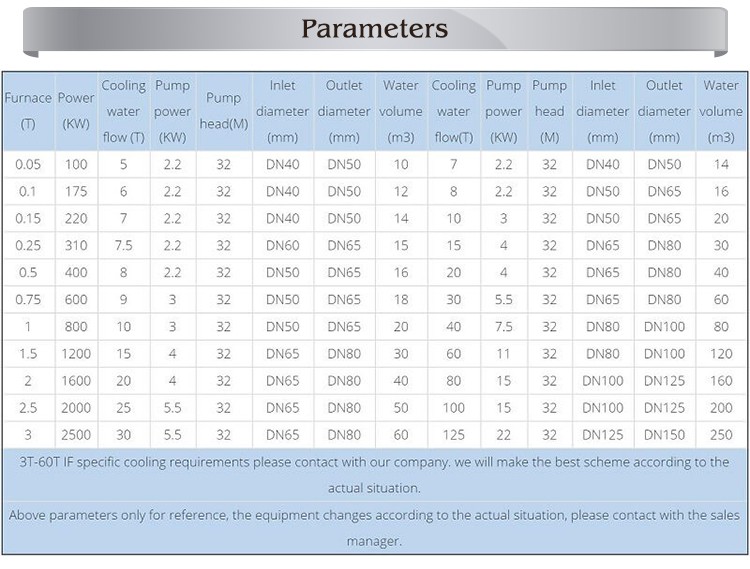Click the 22 pump power cell
The height and width of the screenshot is (569, 750).
(503, 434)
